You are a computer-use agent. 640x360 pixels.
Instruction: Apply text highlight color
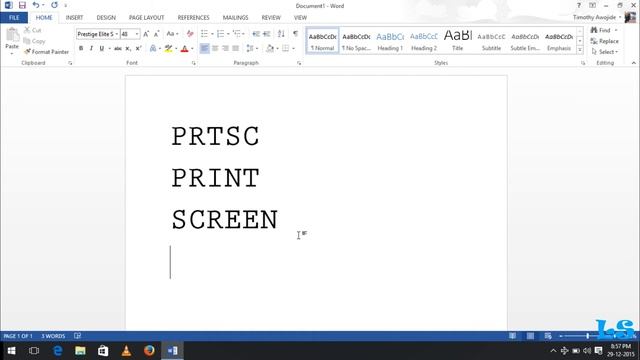168,49
